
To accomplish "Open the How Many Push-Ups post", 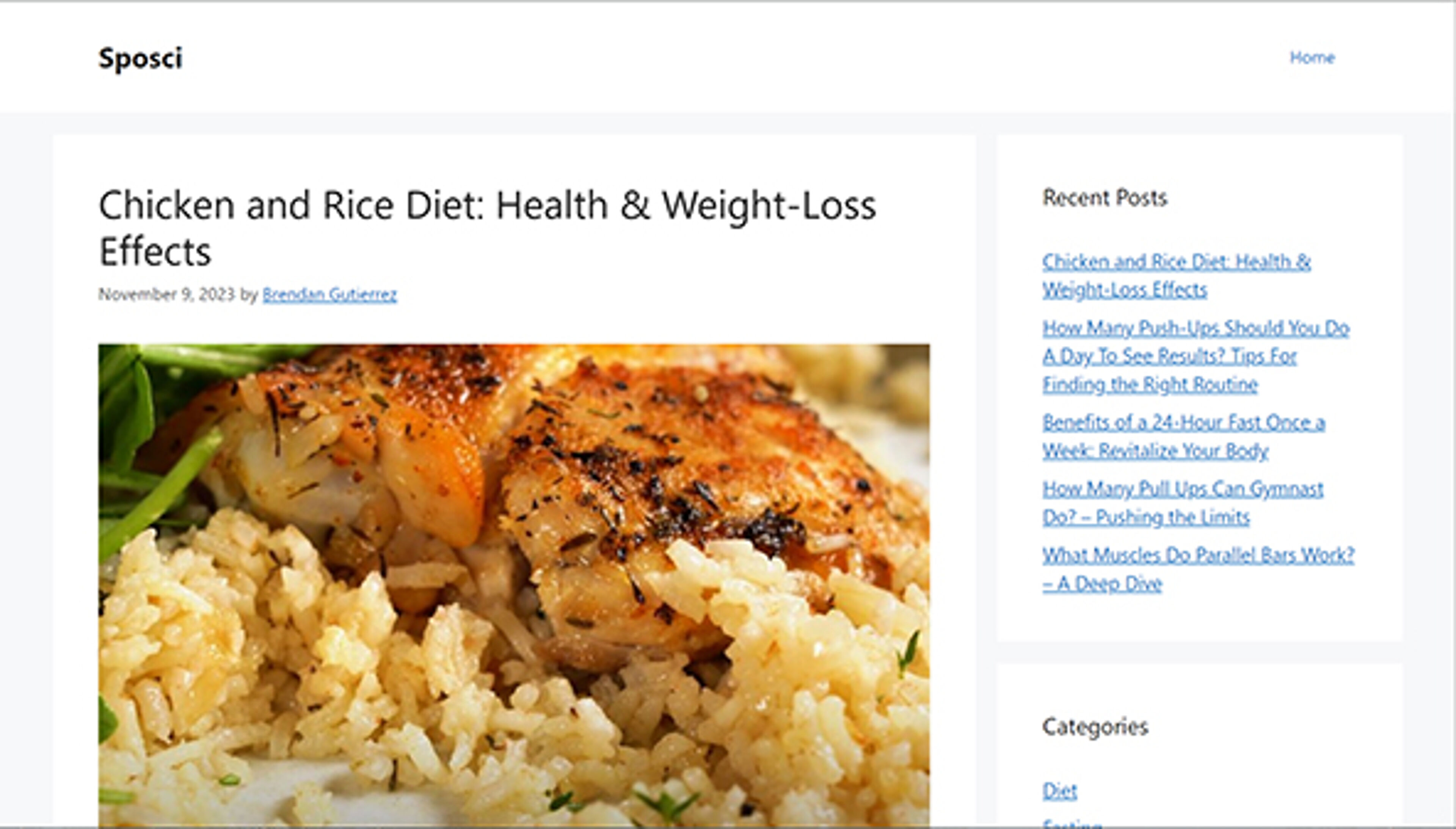I will [1196, 356].
